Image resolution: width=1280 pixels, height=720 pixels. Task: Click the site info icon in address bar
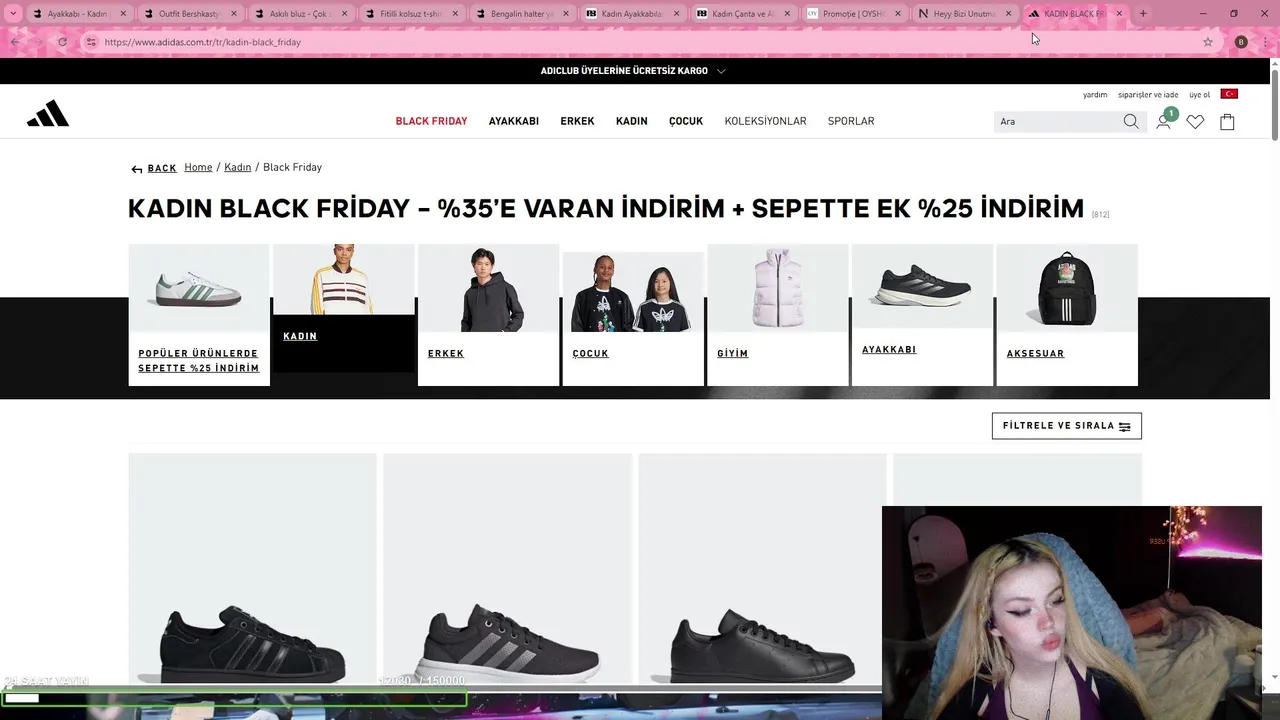[91, 42]
